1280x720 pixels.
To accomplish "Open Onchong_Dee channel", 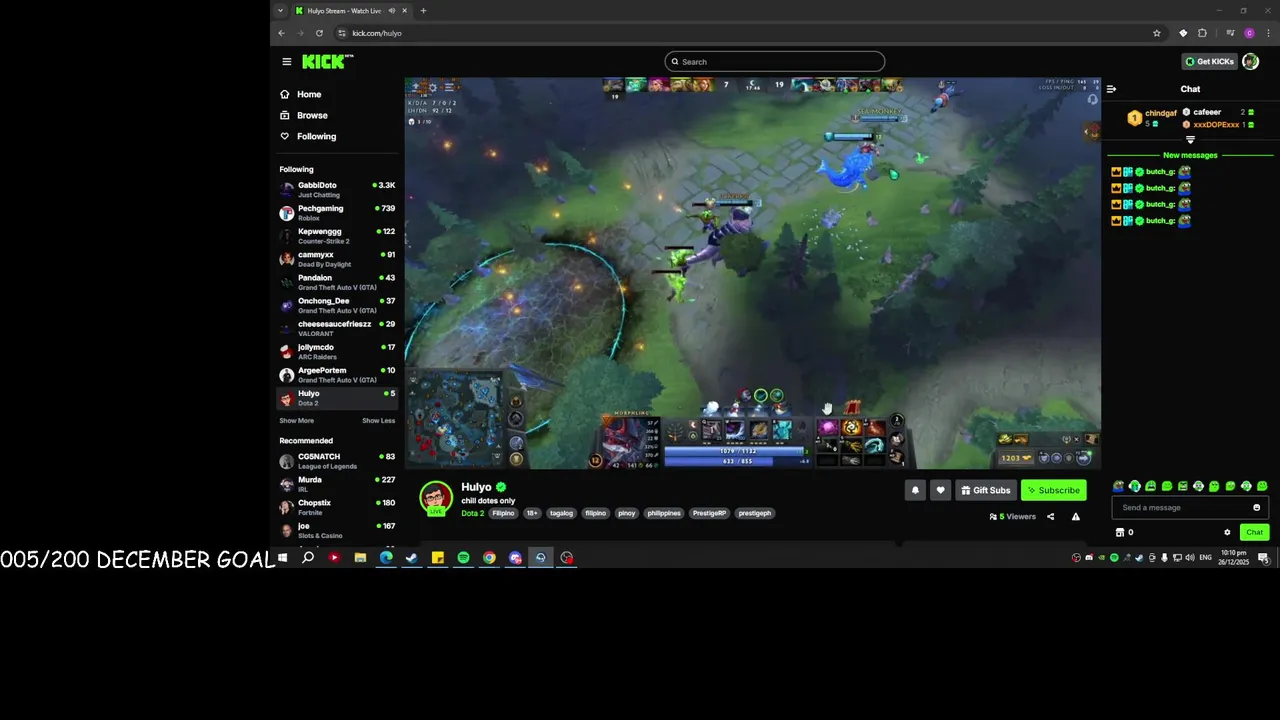I will click(338, 305).
